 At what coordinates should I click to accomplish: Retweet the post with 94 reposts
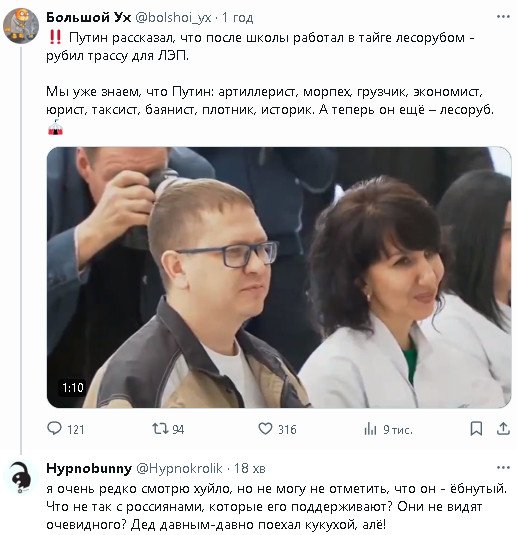(159, 429)
